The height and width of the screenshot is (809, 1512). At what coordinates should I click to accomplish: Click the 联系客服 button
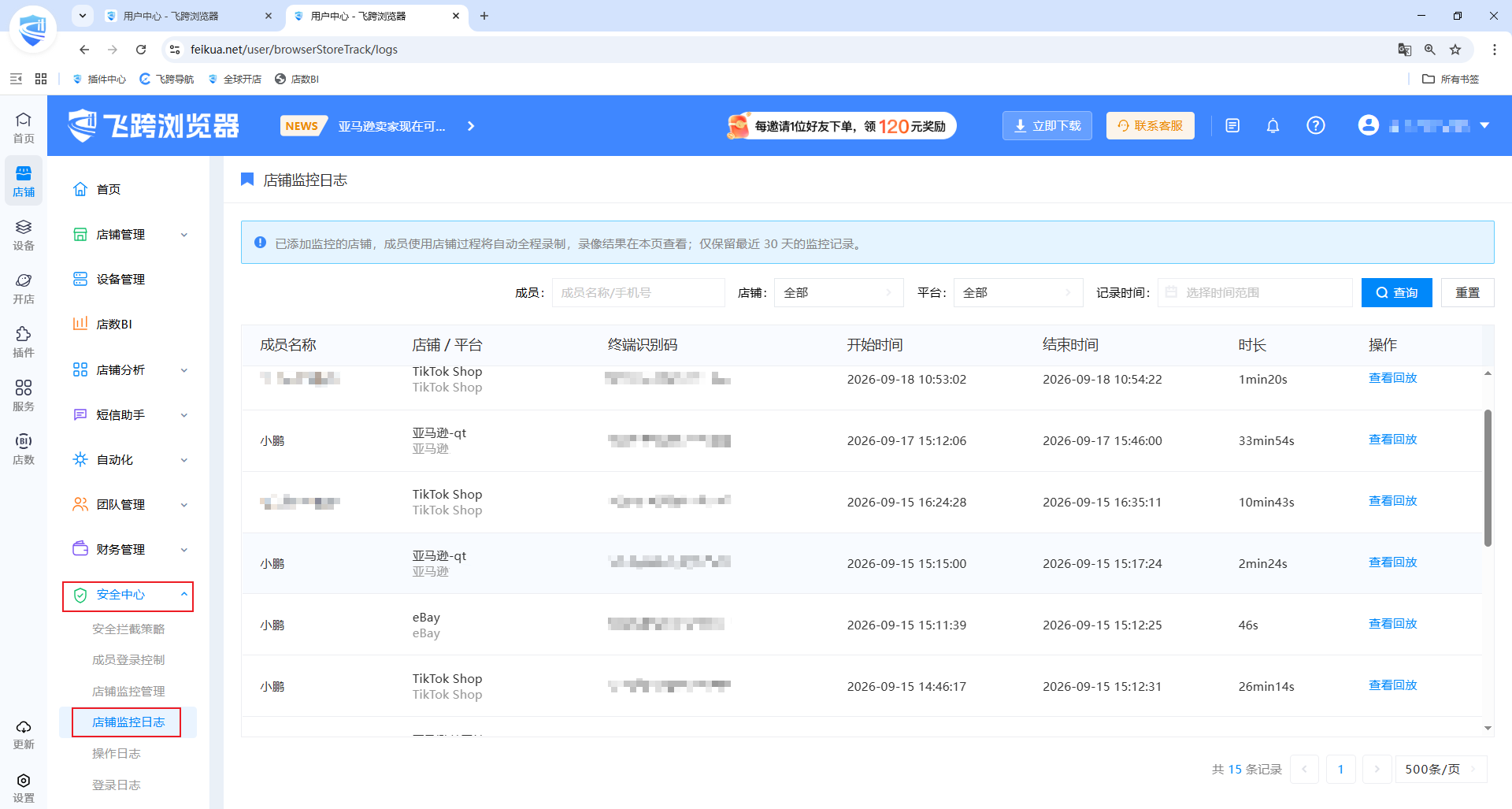(x=1150, y=126)
